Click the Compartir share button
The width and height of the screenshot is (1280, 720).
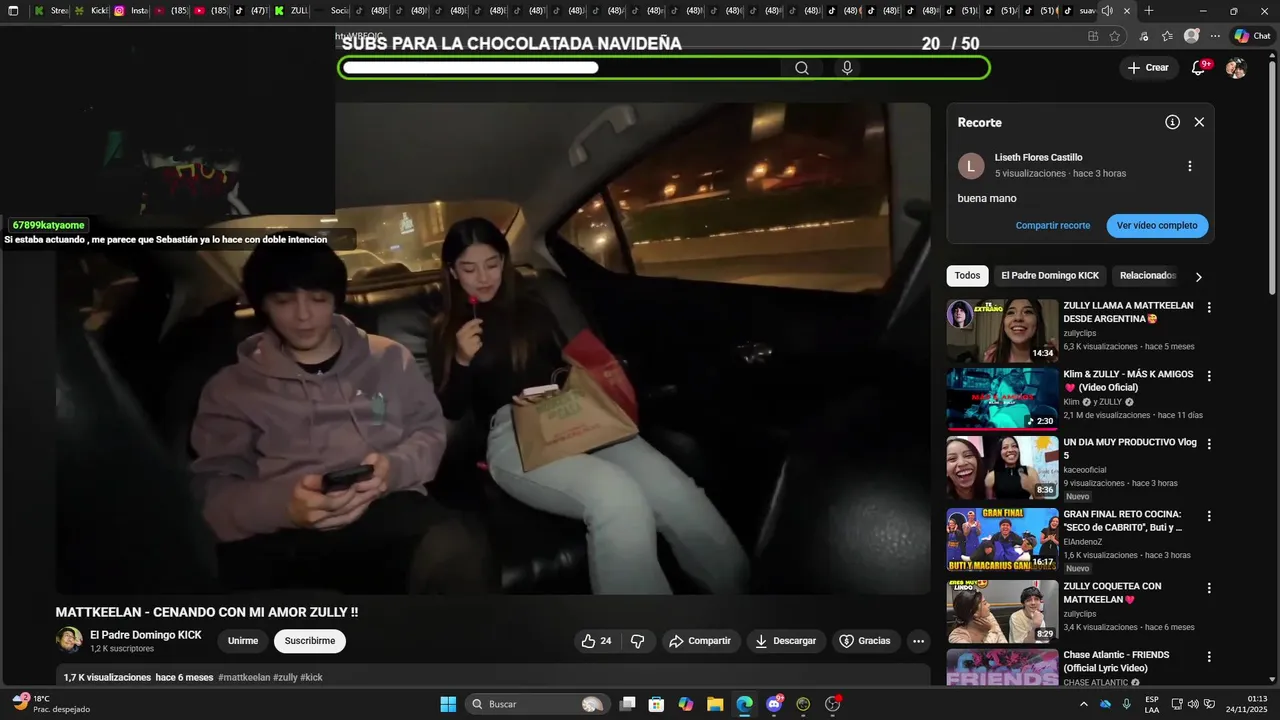point(699,641)
